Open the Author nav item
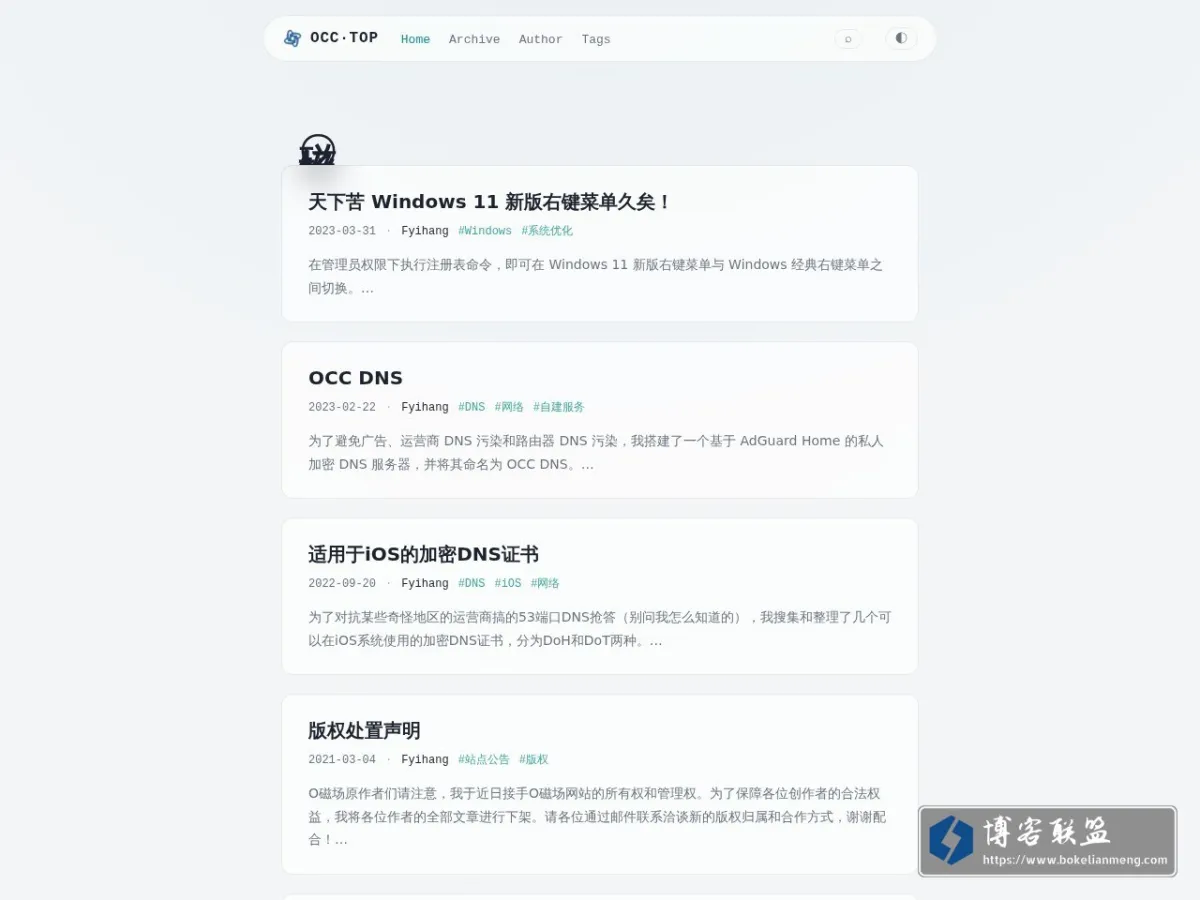This screenshot has width=1200, height=900. [x=540, y=39]
